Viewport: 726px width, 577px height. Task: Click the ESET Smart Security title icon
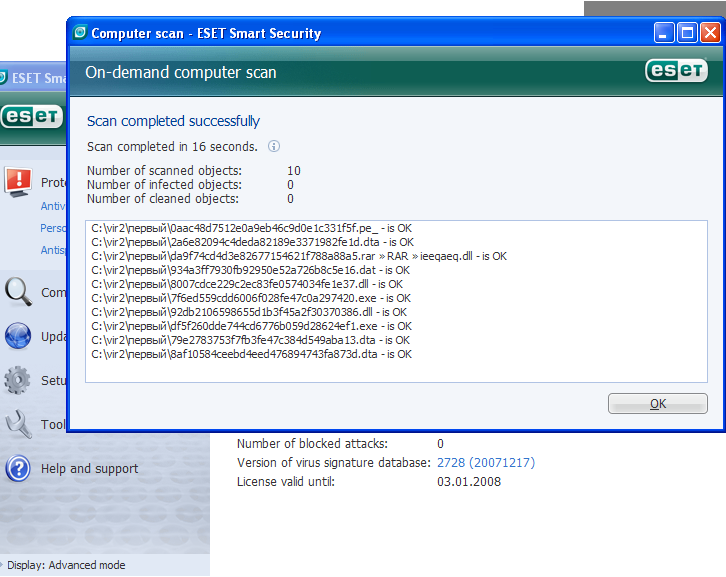[x=80, y=32]
